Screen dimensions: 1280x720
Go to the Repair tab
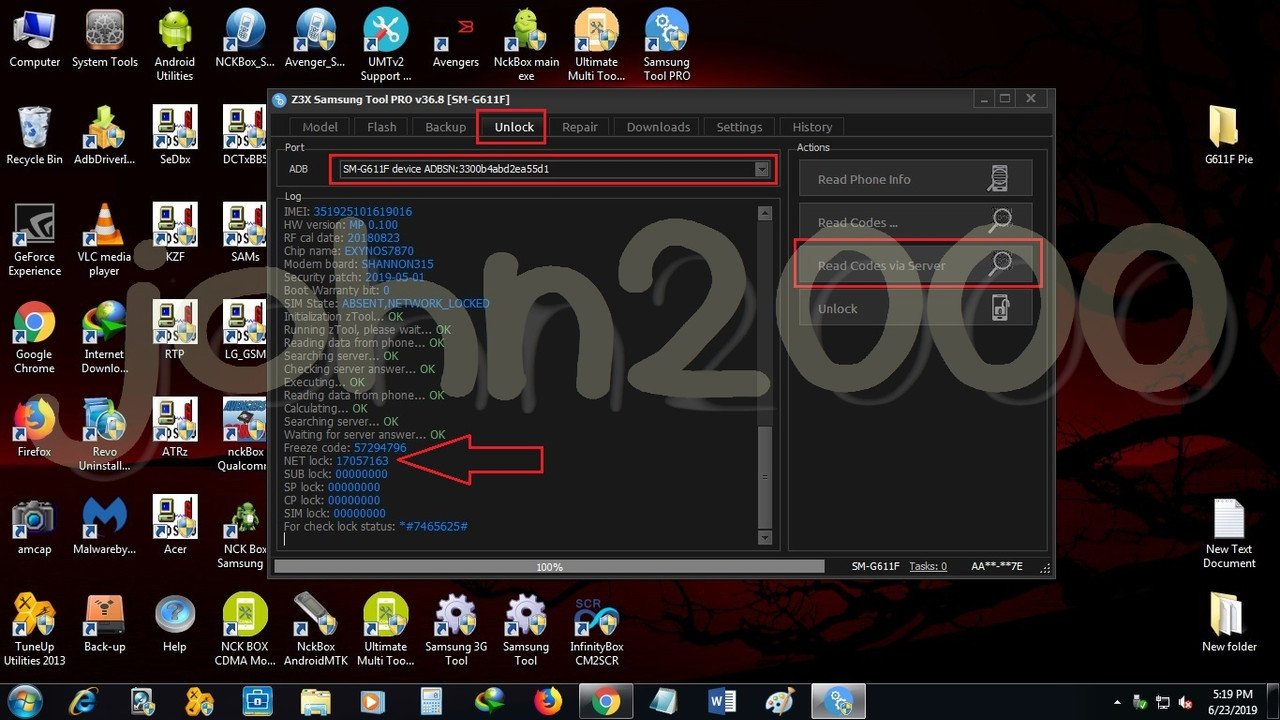click(x=579, y=127)
